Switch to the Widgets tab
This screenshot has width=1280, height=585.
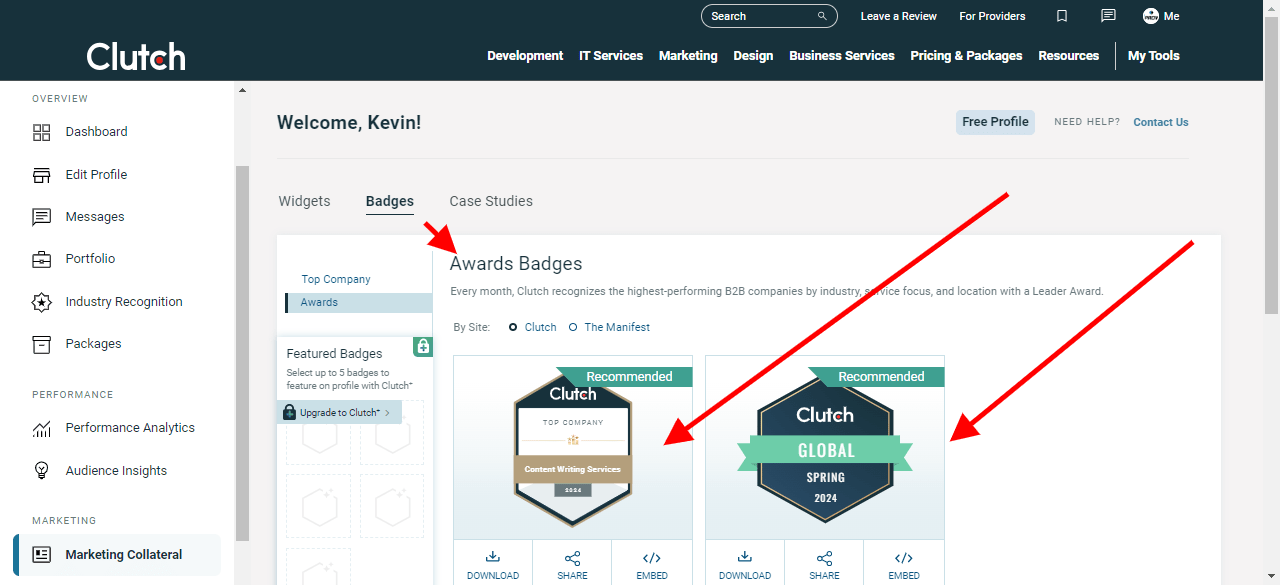tap(304, 201)
